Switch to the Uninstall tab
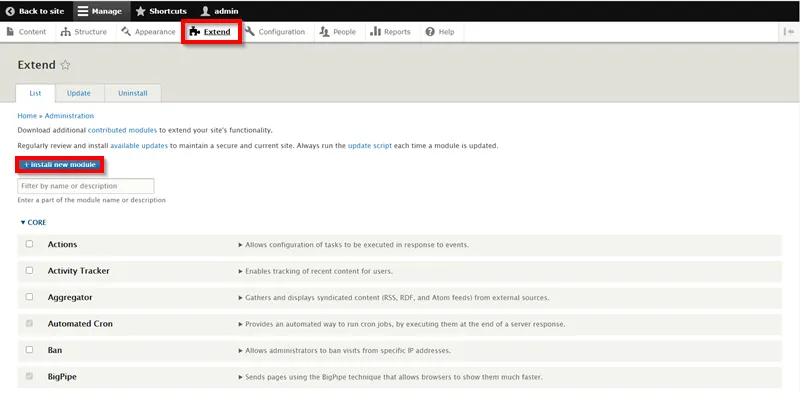The image size is (800, 393). click(x=133, y=93)
